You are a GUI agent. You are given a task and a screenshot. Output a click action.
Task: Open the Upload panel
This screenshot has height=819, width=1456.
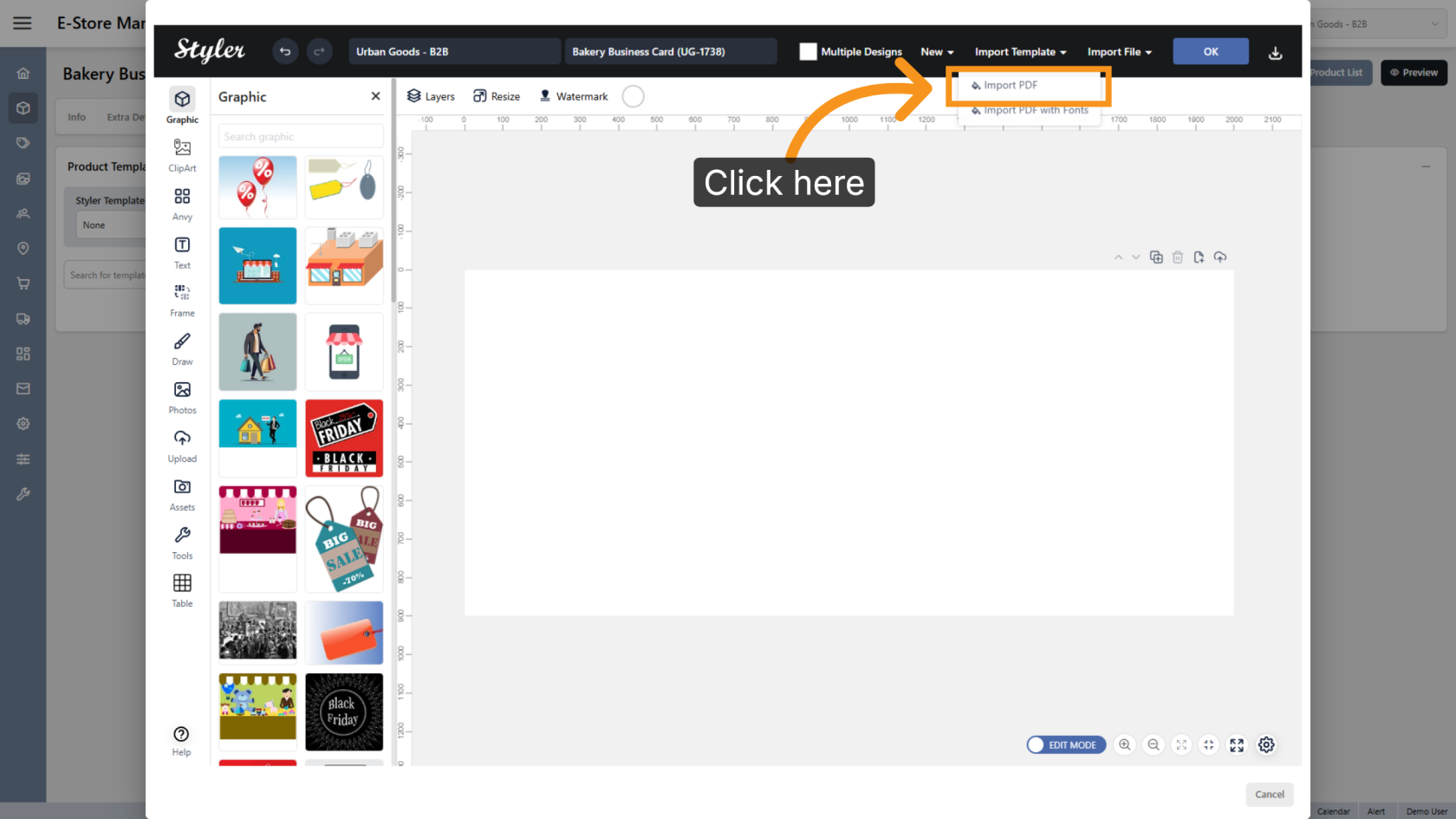click(182, 445)
